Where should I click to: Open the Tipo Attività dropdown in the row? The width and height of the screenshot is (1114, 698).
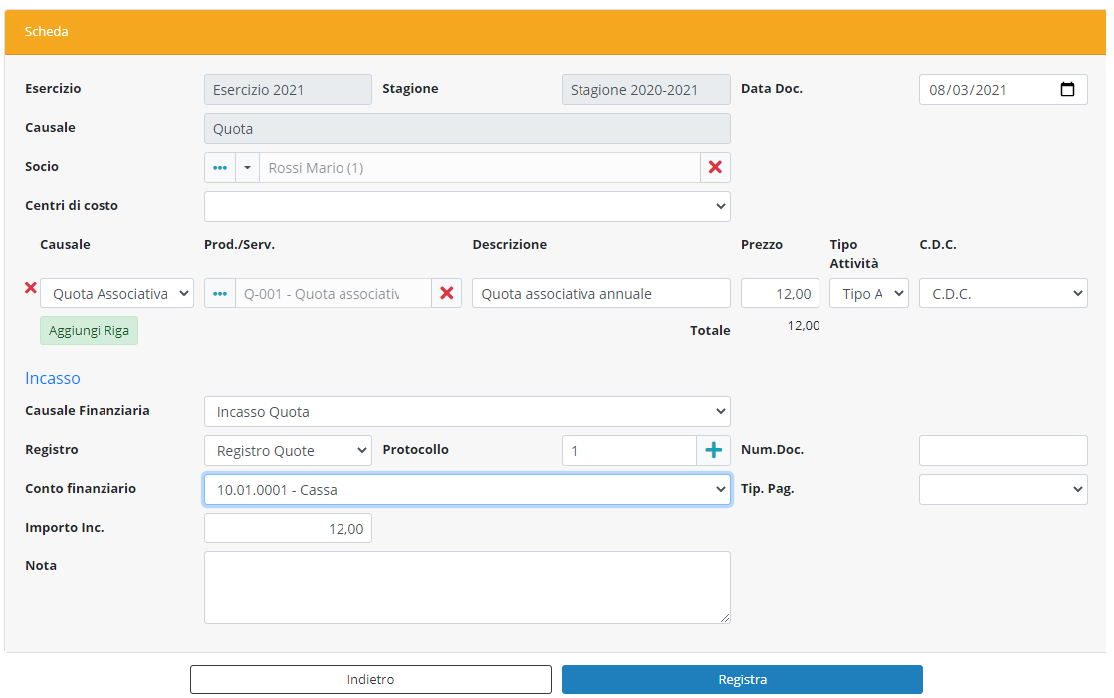coord(868,293)
